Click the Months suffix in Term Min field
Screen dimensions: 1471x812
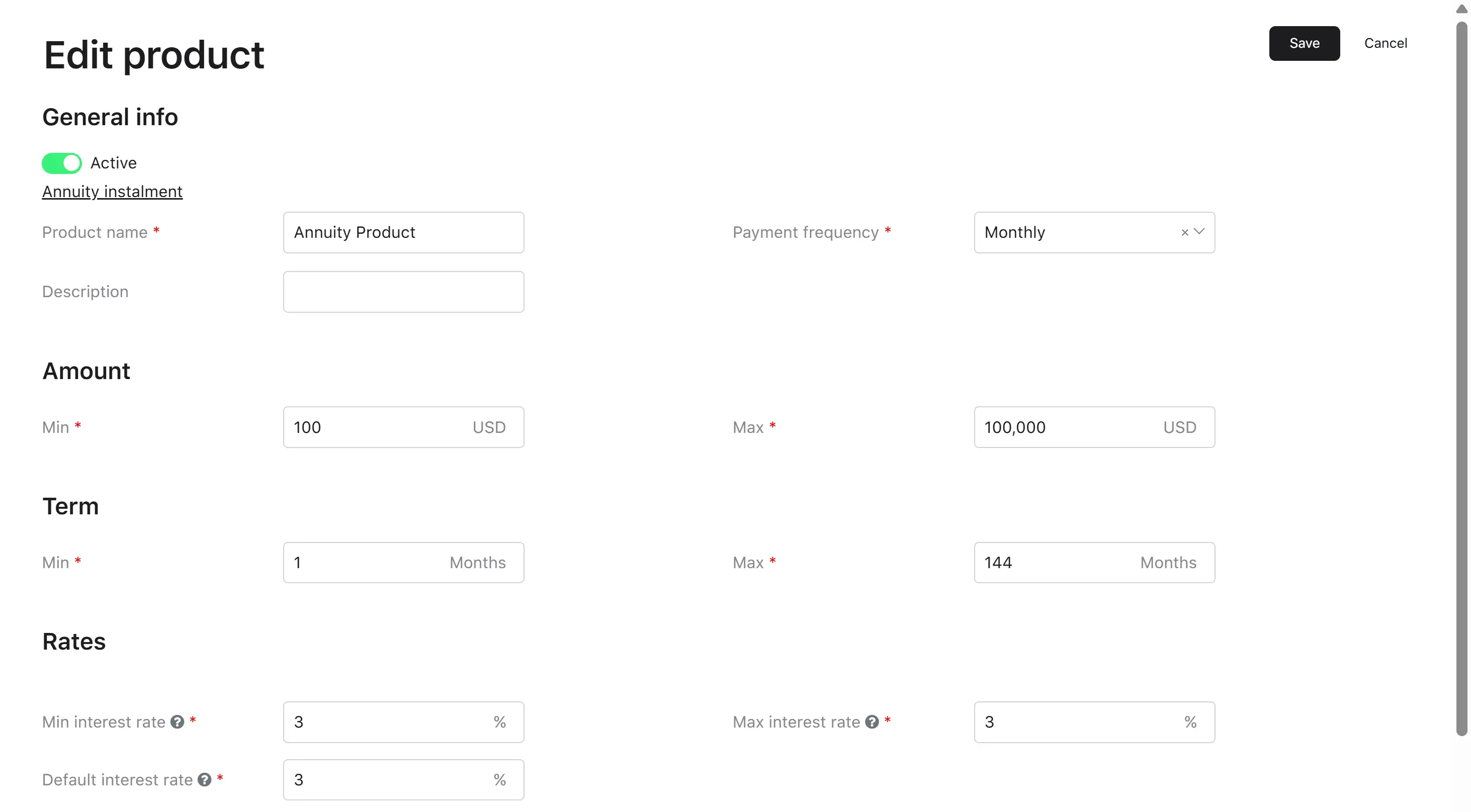click(x=477, y=563)
